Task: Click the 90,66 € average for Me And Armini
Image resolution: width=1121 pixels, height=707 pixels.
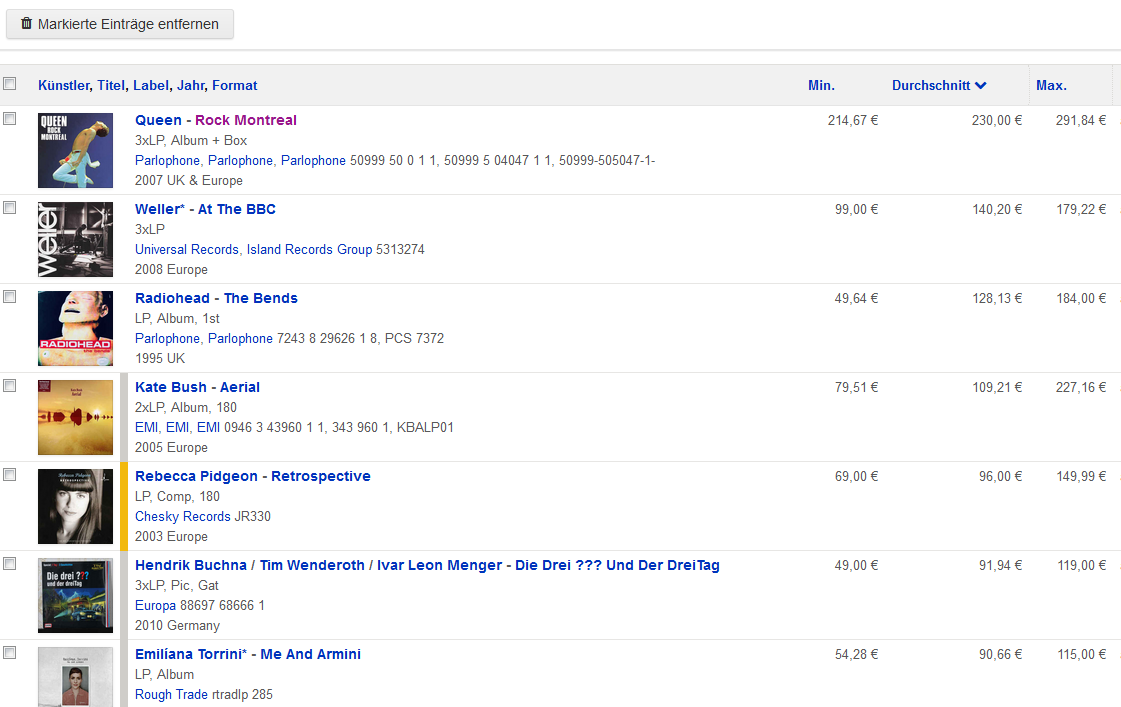Action: click(x=1000, y=654)
